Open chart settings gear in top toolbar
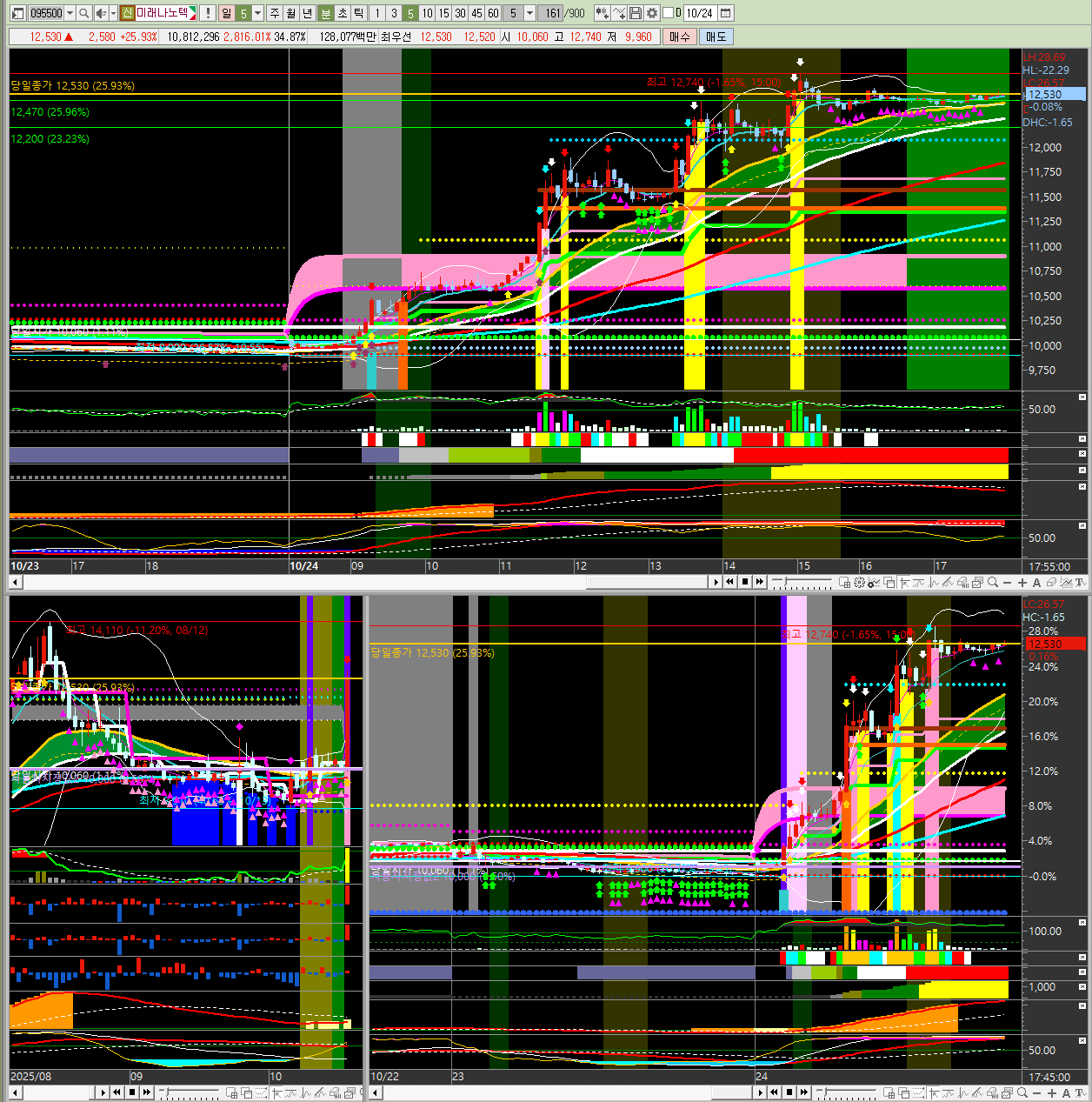The image size is (1092, 1102). click(652, 13)
